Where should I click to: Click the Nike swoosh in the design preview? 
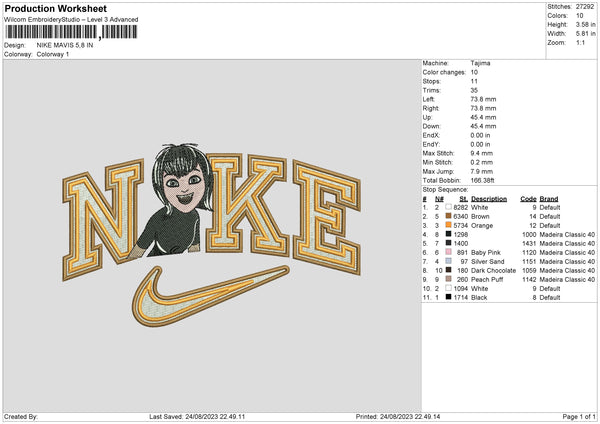coord(210,296)
